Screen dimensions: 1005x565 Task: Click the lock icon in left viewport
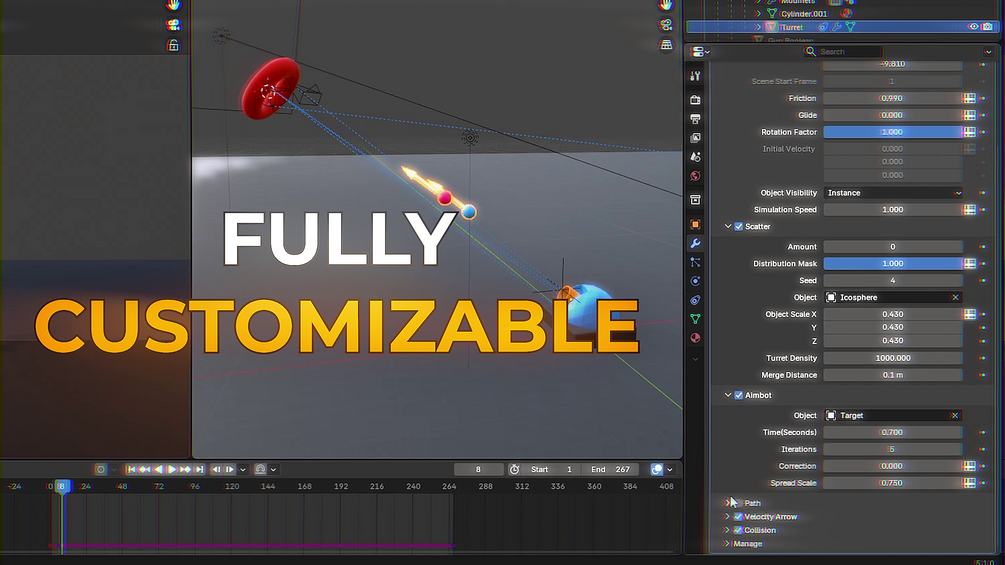pos(173,45)
